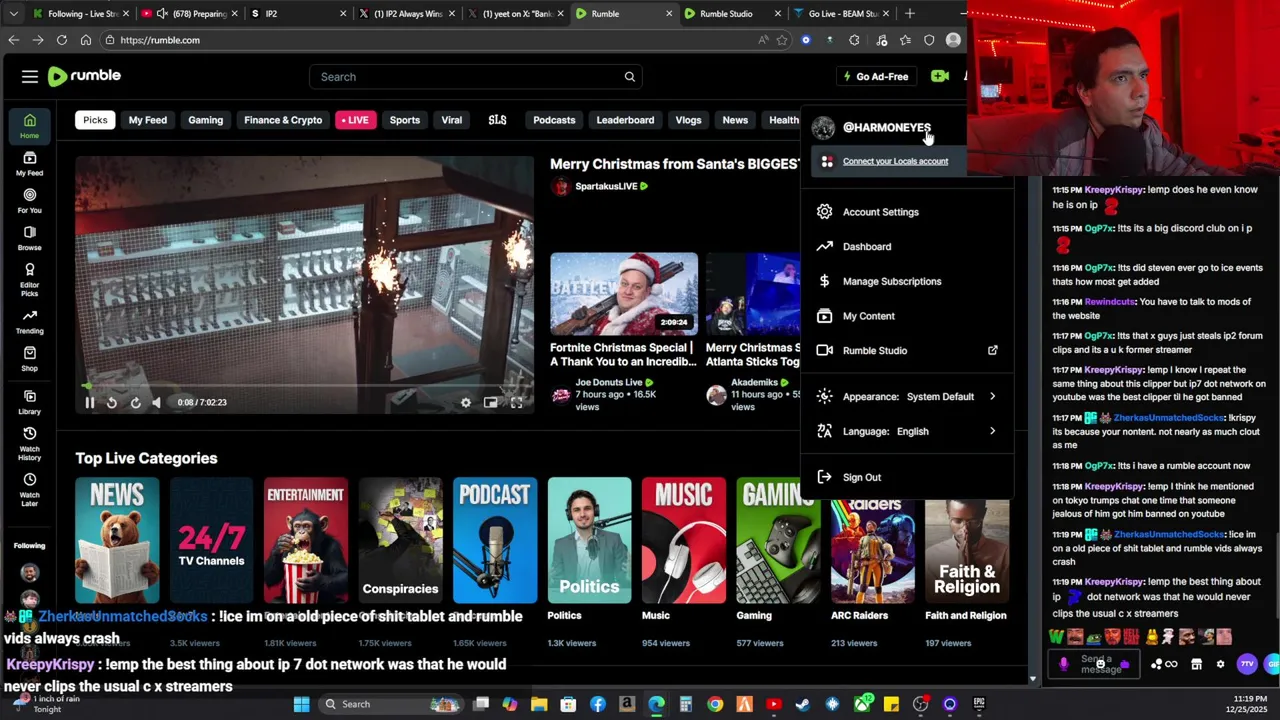This screenshot has width=1280, height=720.
Task: Click the 7TV emote button
Action: (1247, 664)
